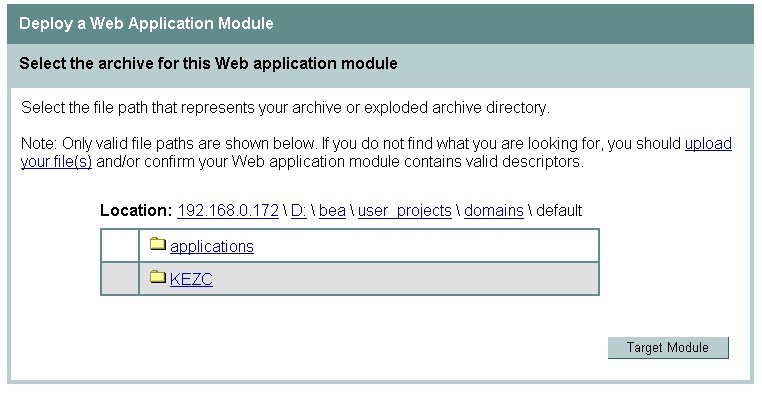Navigate to the 192.168.0.172 host link
762x394 pixels.
point(228,210)
